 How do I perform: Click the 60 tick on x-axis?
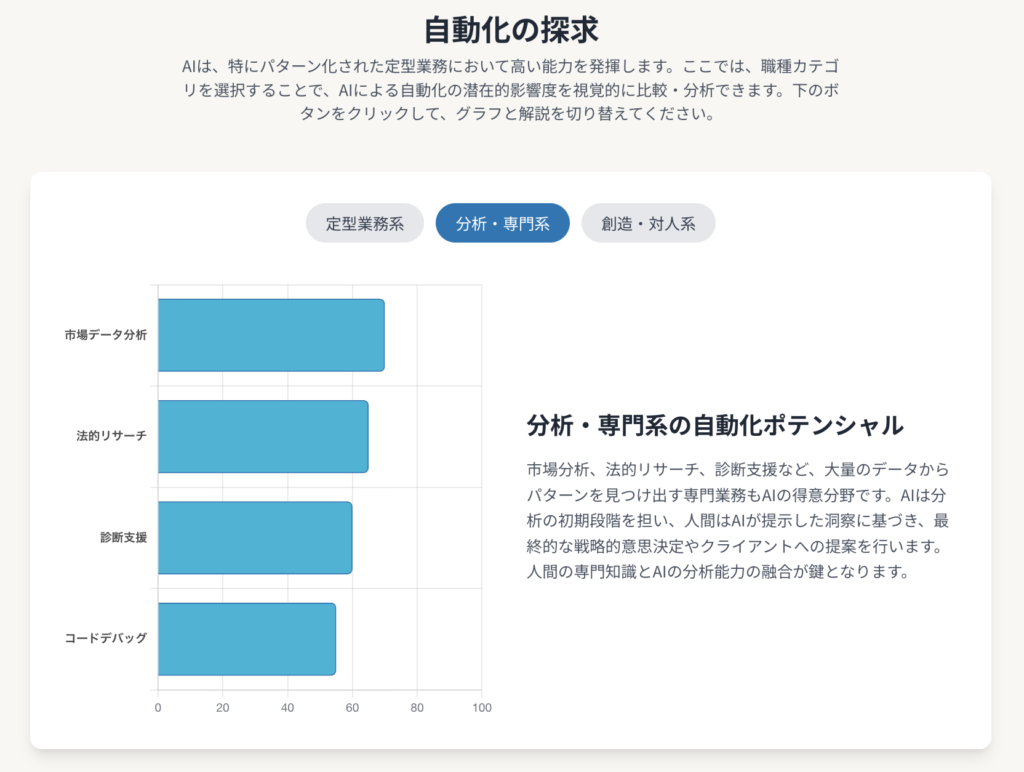click(352, 708)
